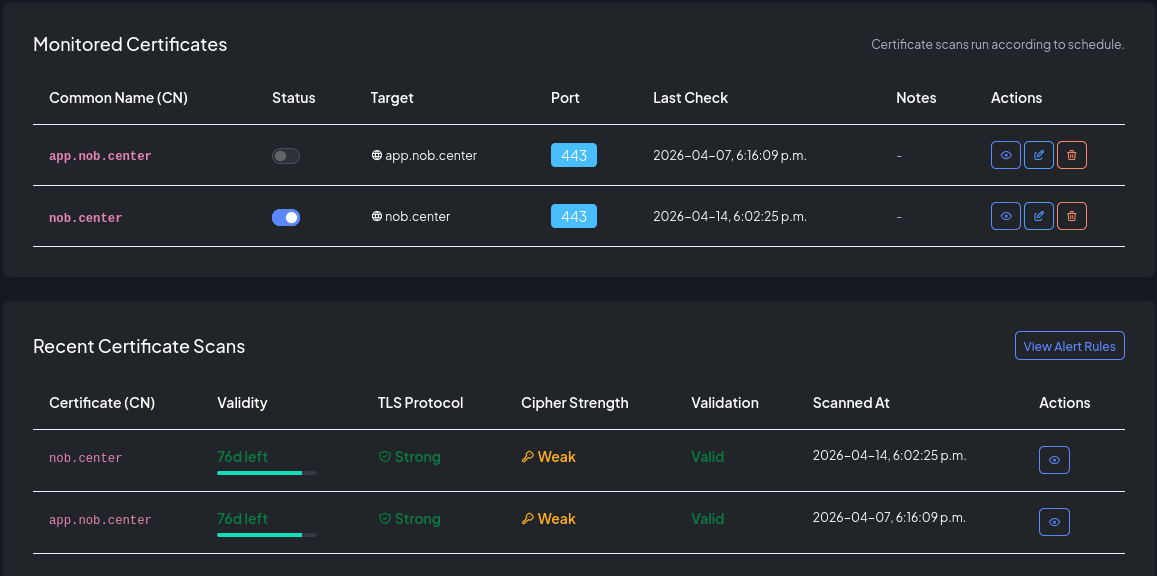Click key icon in app.nob.center scan row
This screenshot has width=1157, height=576.
[528, 519]
